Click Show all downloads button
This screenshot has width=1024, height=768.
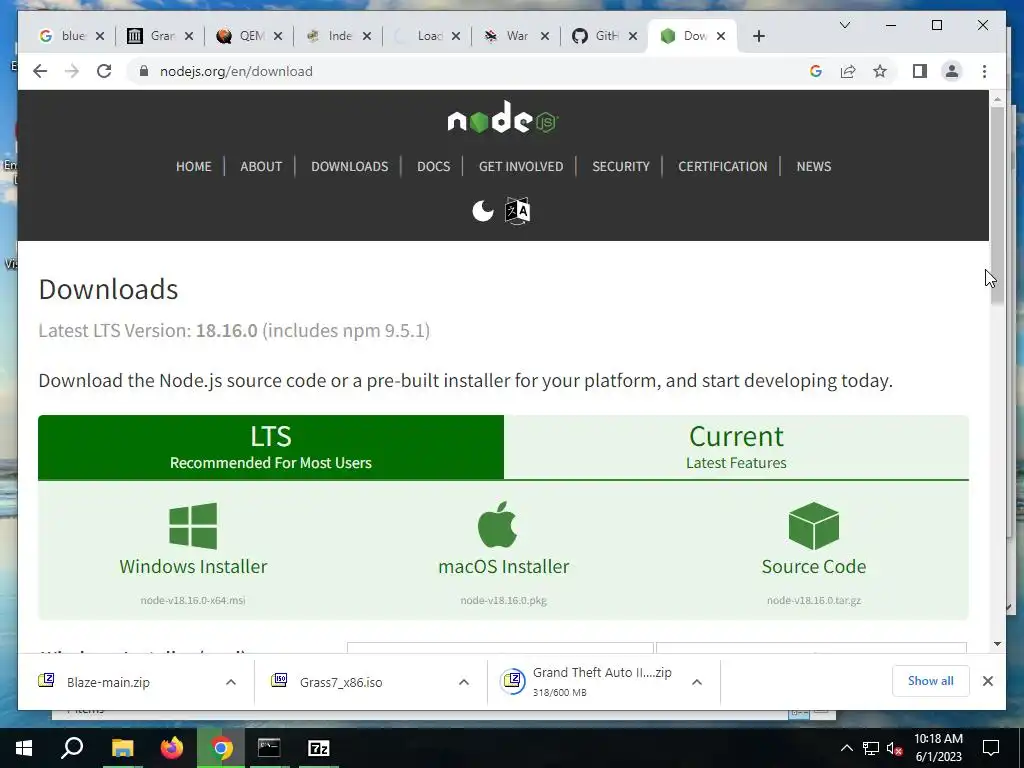point(931,681)
